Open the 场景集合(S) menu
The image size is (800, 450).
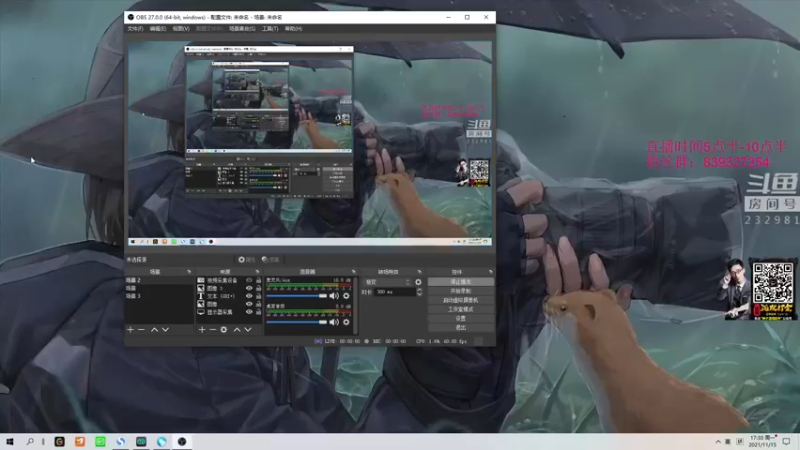tap(242, 29)
